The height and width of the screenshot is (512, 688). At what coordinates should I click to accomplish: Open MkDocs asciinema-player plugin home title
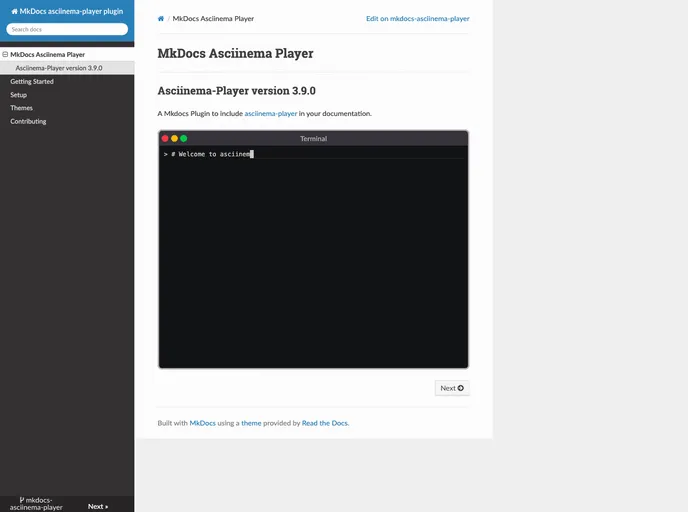point(67,11)
